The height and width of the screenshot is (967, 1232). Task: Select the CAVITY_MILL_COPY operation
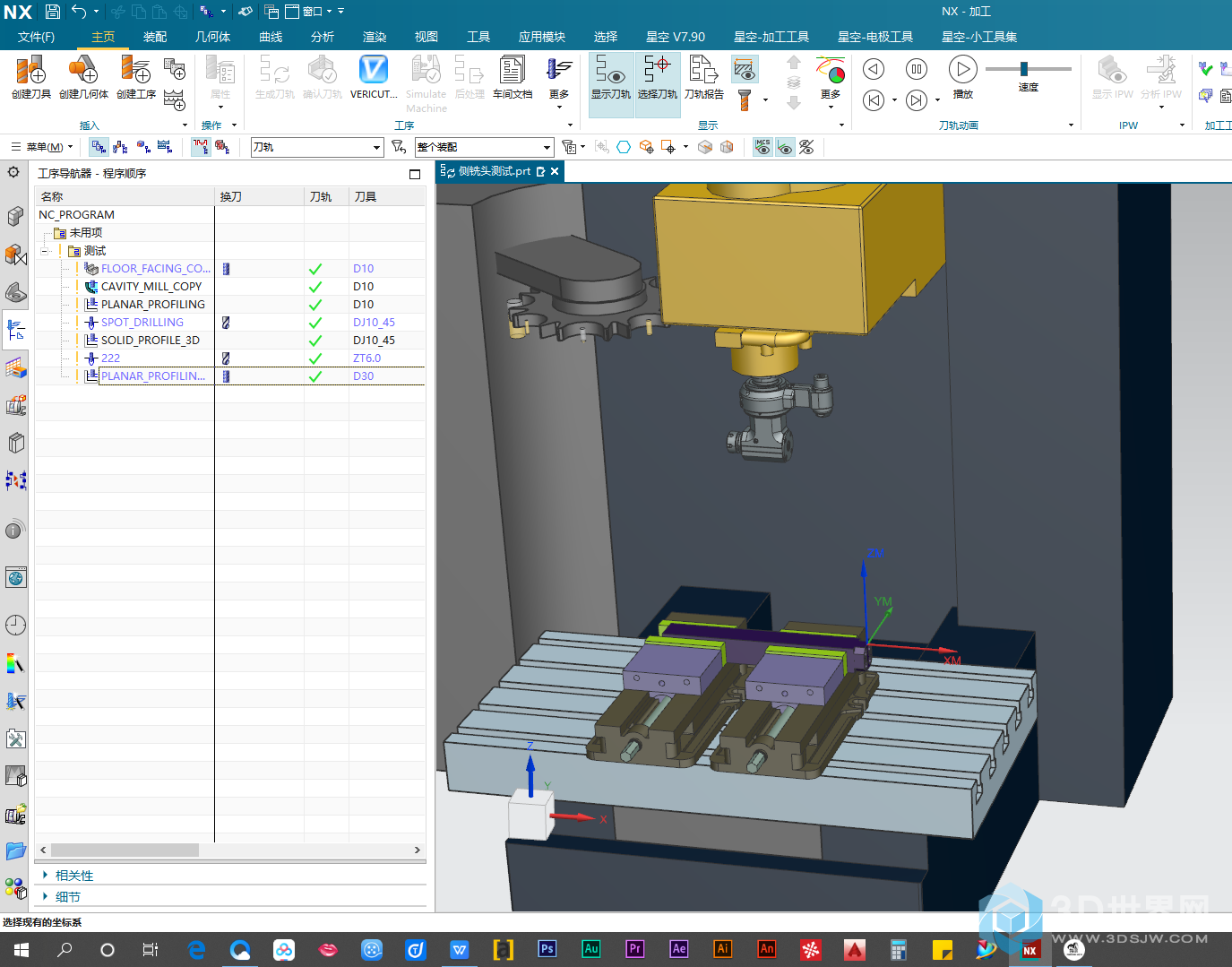pos(151,287)
